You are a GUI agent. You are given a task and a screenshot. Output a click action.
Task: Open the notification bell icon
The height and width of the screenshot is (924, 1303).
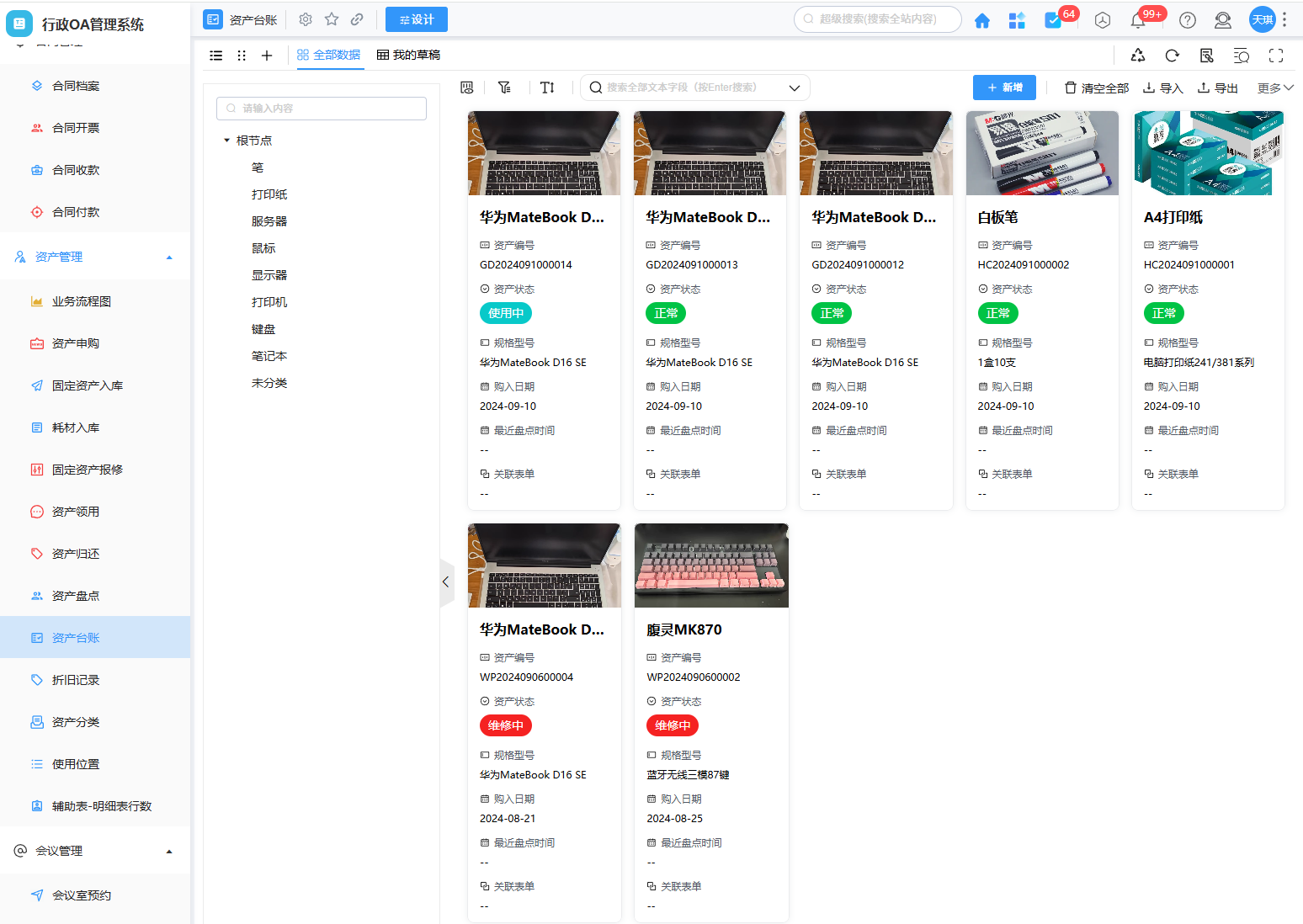(x=1138, y=20)
